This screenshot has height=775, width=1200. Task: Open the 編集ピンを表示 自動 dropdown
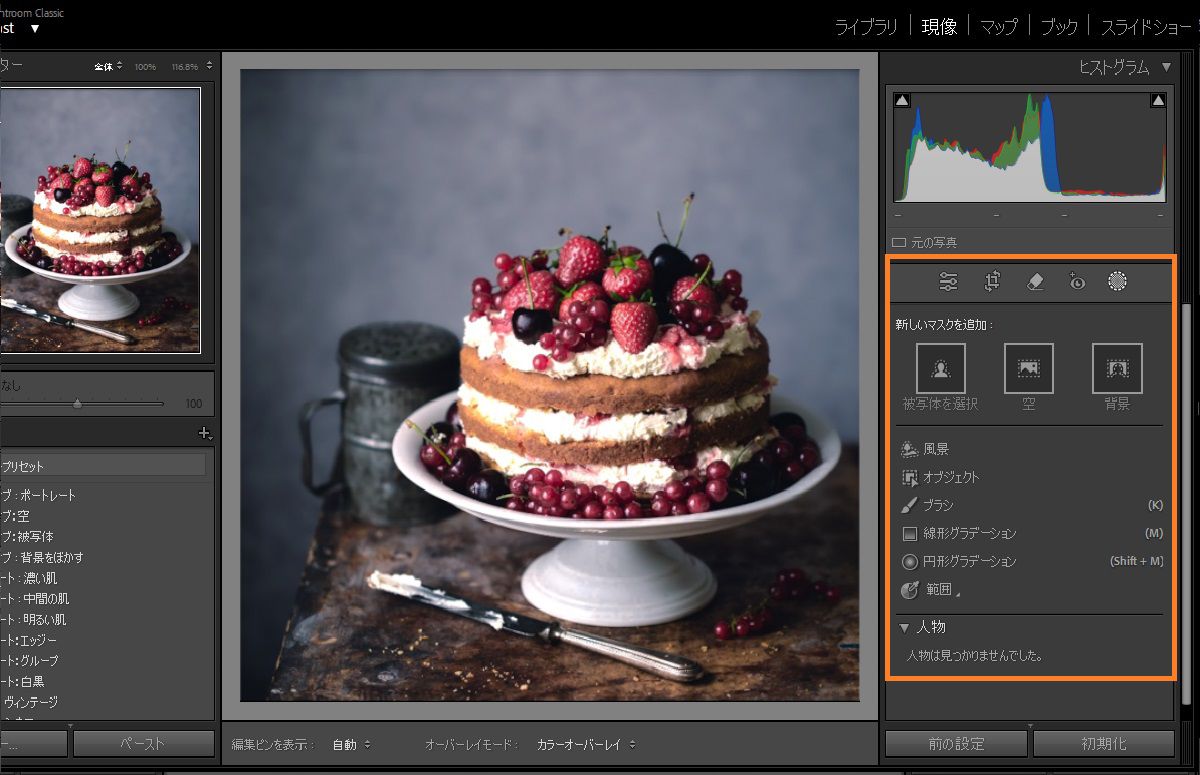(351, 745)
